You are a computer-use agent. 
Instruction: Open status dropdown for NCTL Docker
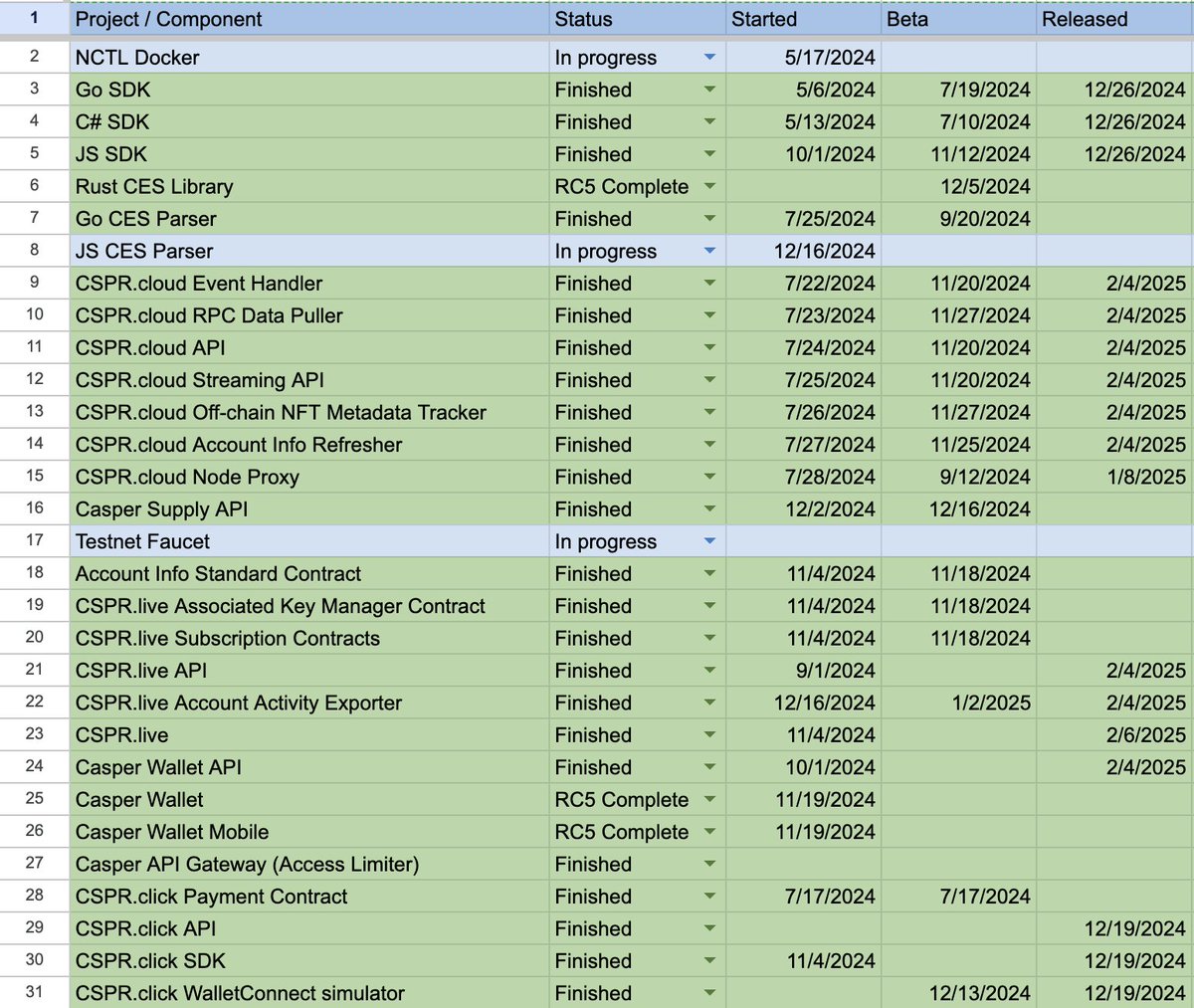tap(709, 58)
